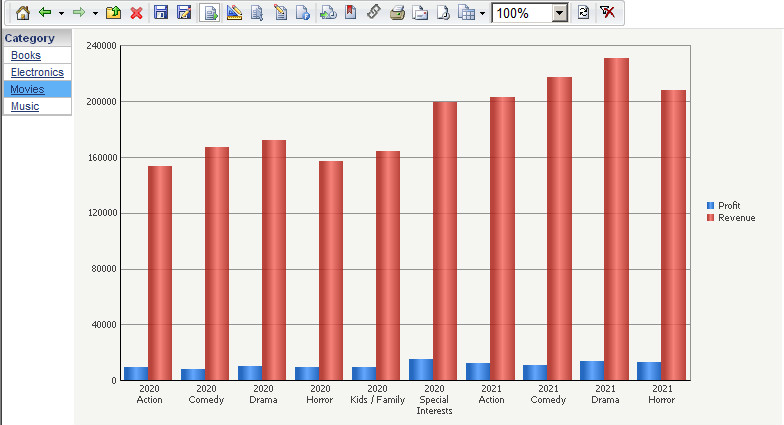Go up one folder level icon
Image resolution: width=784 pixels, height=425 pixels.
[x=114, y=12]
